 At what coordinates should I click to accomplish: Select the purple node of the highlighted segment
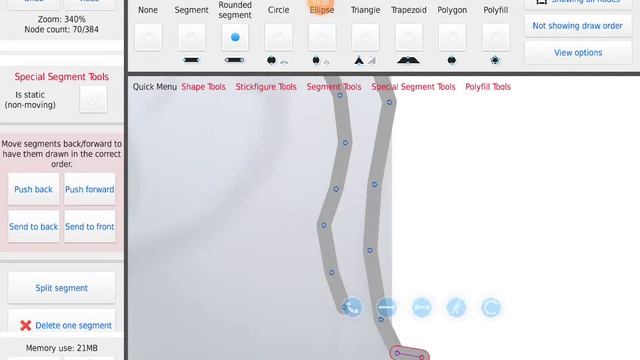coord(397,353)
